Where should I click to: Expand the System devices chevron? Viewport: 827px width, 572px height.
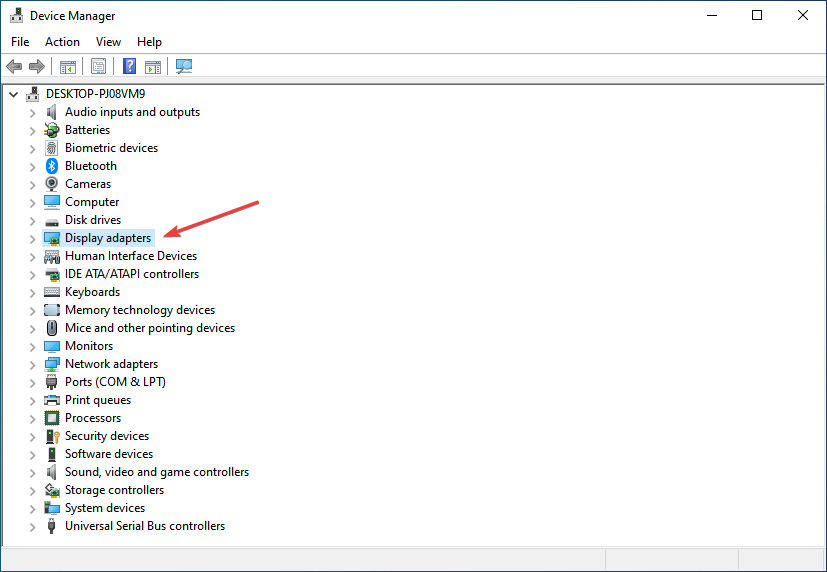coord(33,509)
